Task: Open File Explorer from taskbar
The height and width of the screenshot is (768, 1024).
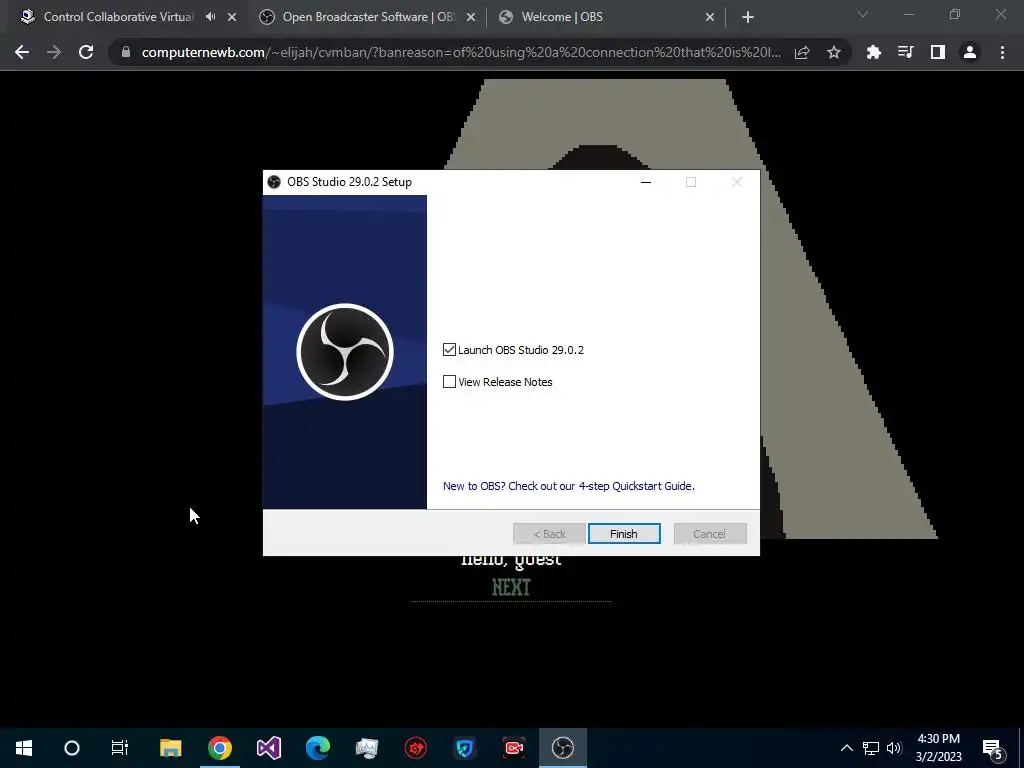Action: coord(170,748)
